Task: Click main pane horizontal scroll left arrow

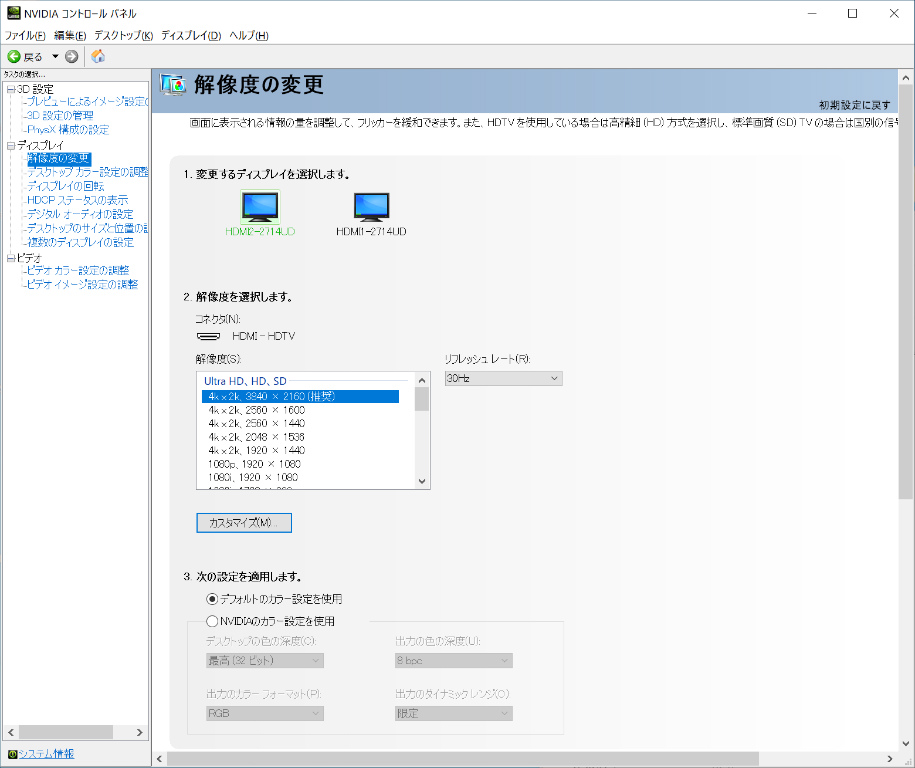Action: point(160,759)
